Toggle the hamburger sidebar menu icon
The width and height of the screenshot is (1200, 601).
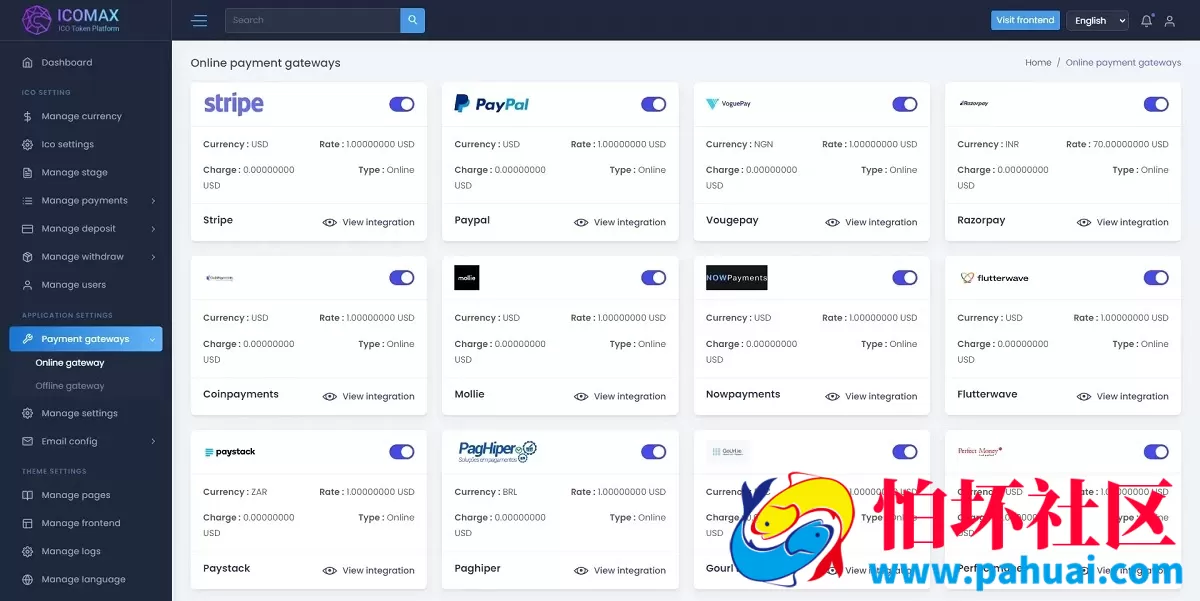click(x=199, y=20)
